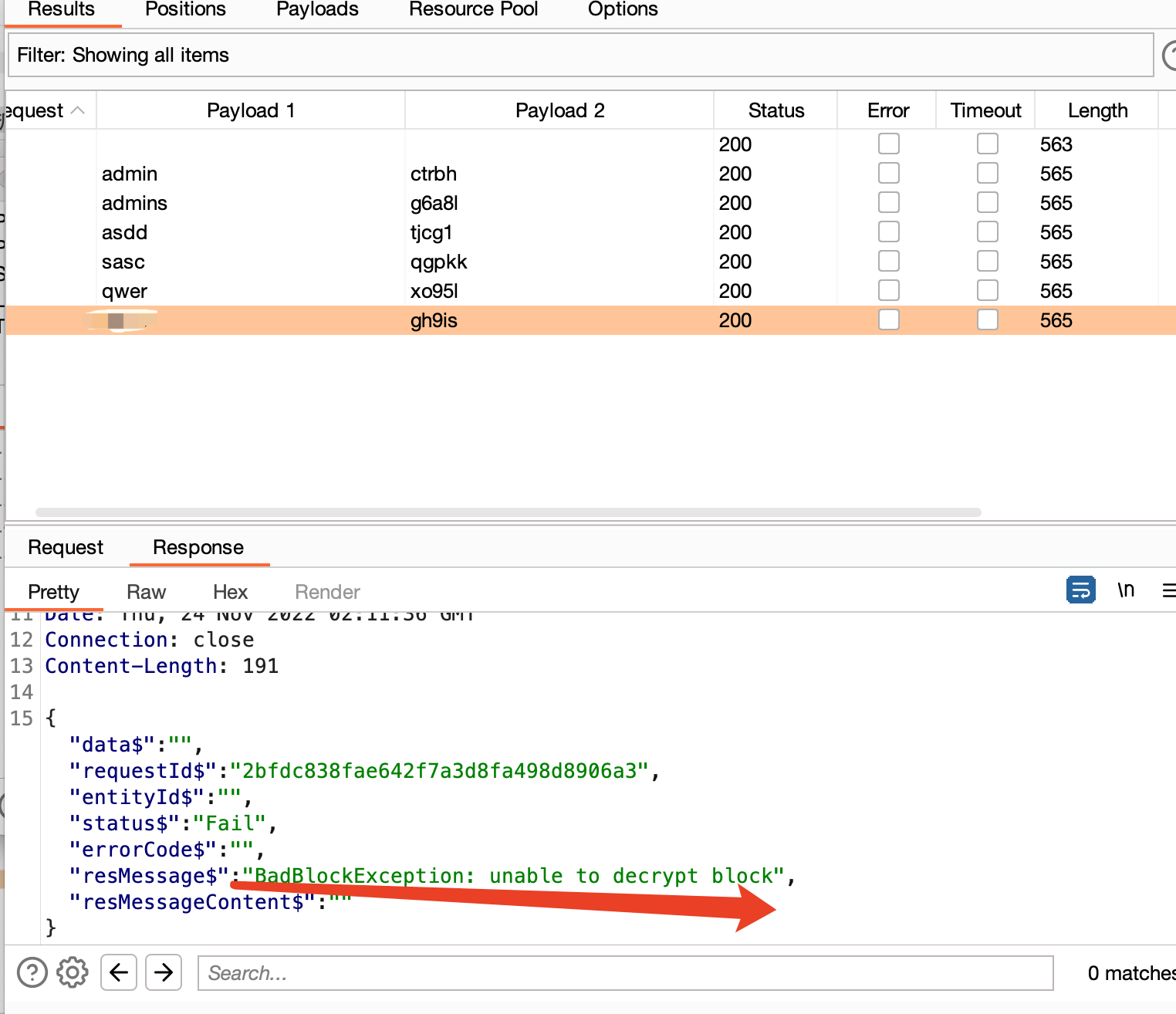Check Error box for admins row
1176x1014 pixels.
click(889, 202)
